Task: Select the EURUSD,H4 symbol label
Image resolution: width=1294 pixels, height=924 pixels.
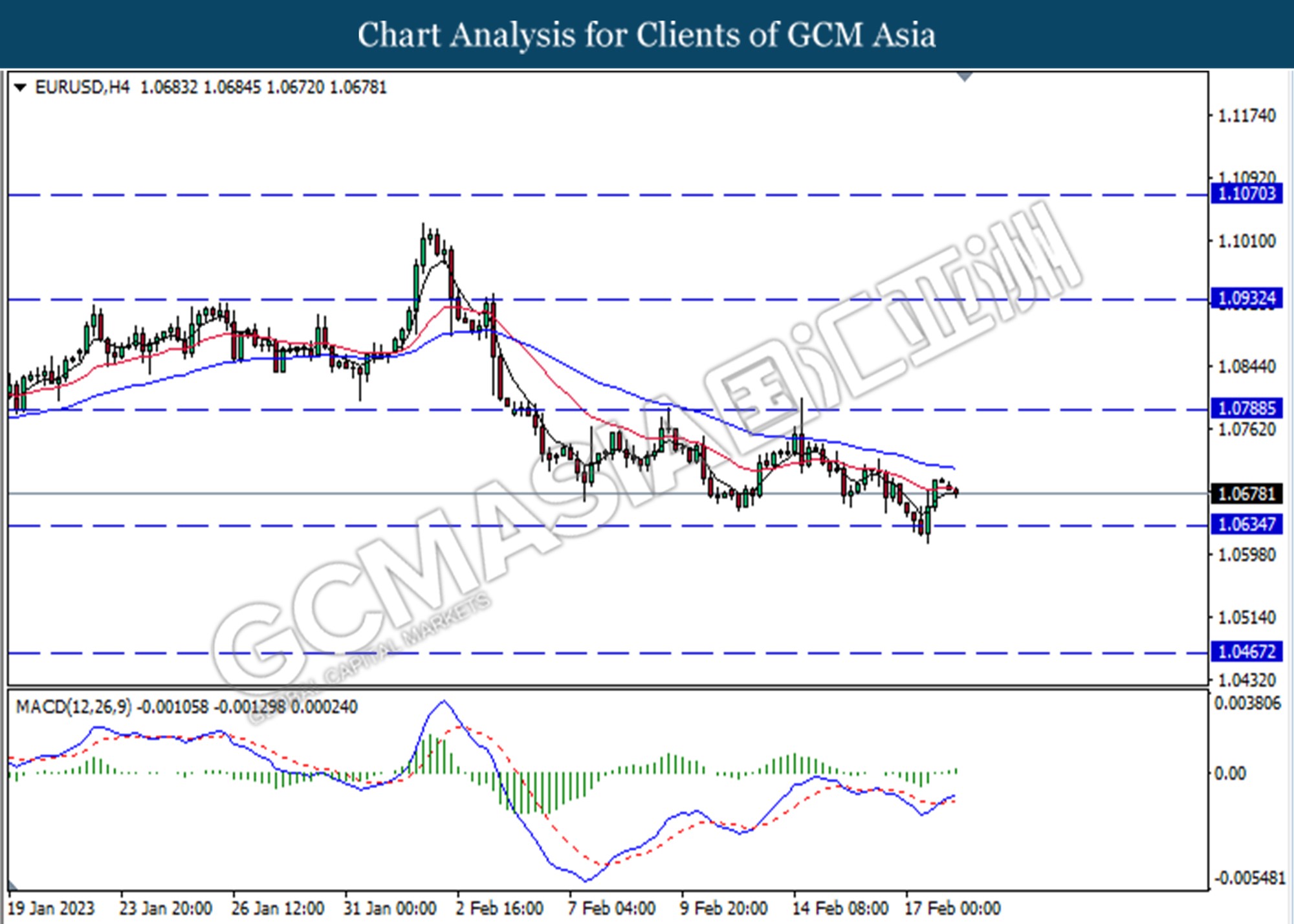Action: point(82,87)
